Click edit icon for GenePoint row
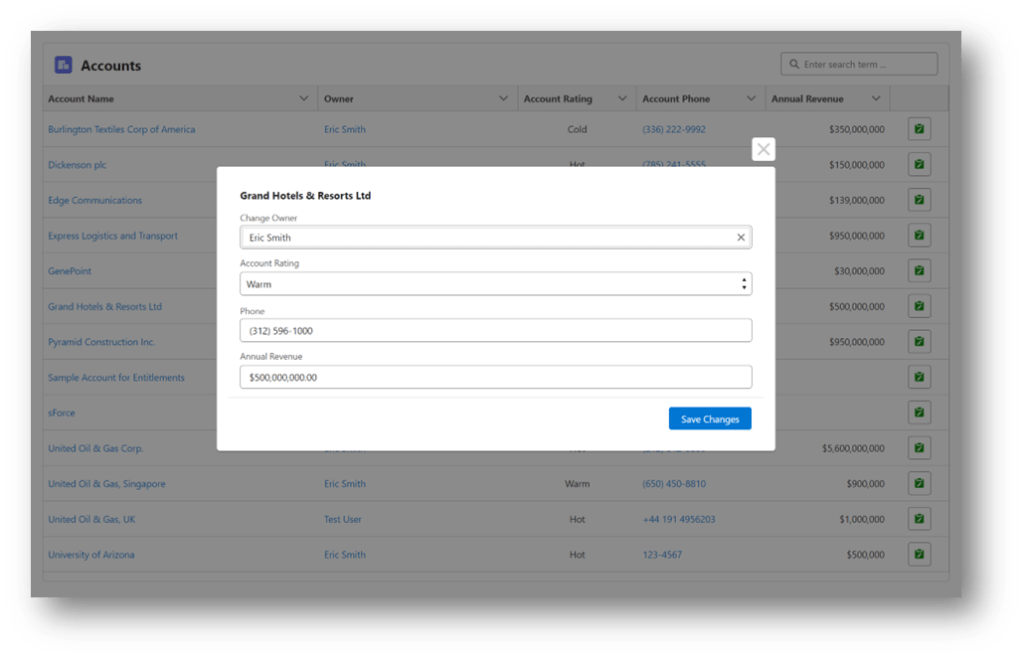This screenshot has height=659, width=1023. (919, 271)
